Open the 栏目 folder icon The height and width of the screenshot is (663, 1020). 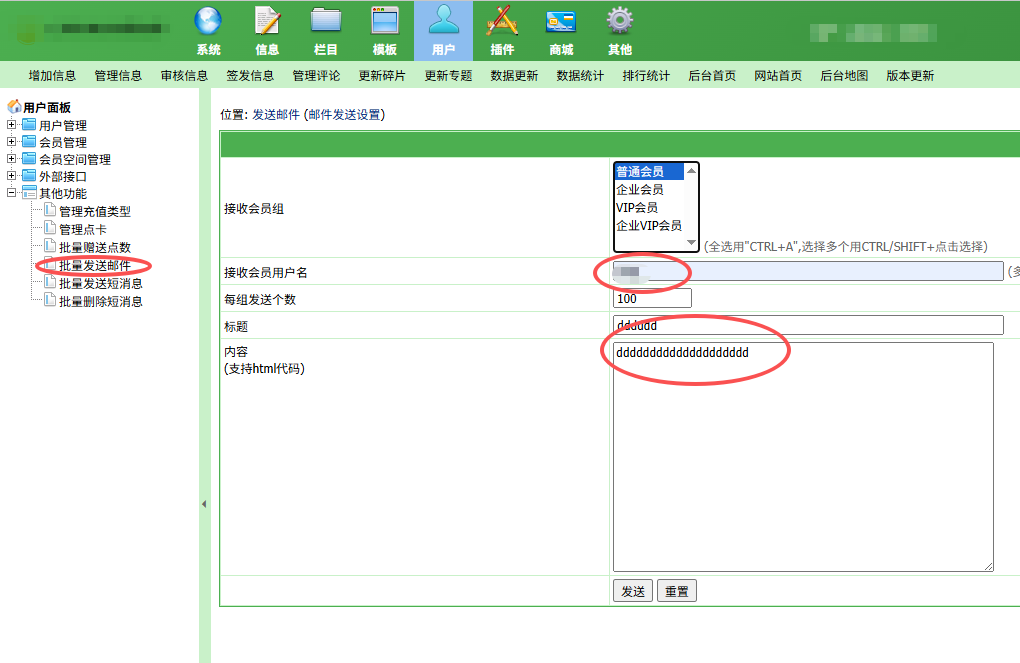326,21
